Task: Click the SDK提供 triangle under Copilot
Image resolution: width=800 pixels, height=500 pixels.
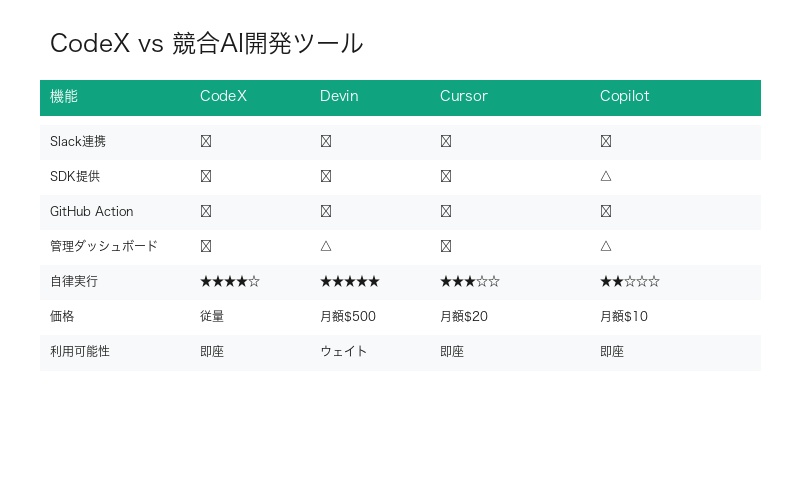Action: click(x=606, y=176)
